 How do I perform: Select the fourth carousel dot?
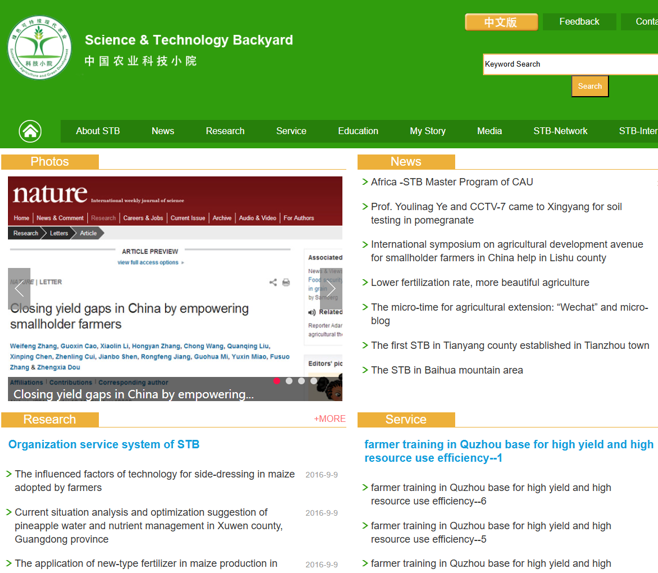(x=313, y=381)
